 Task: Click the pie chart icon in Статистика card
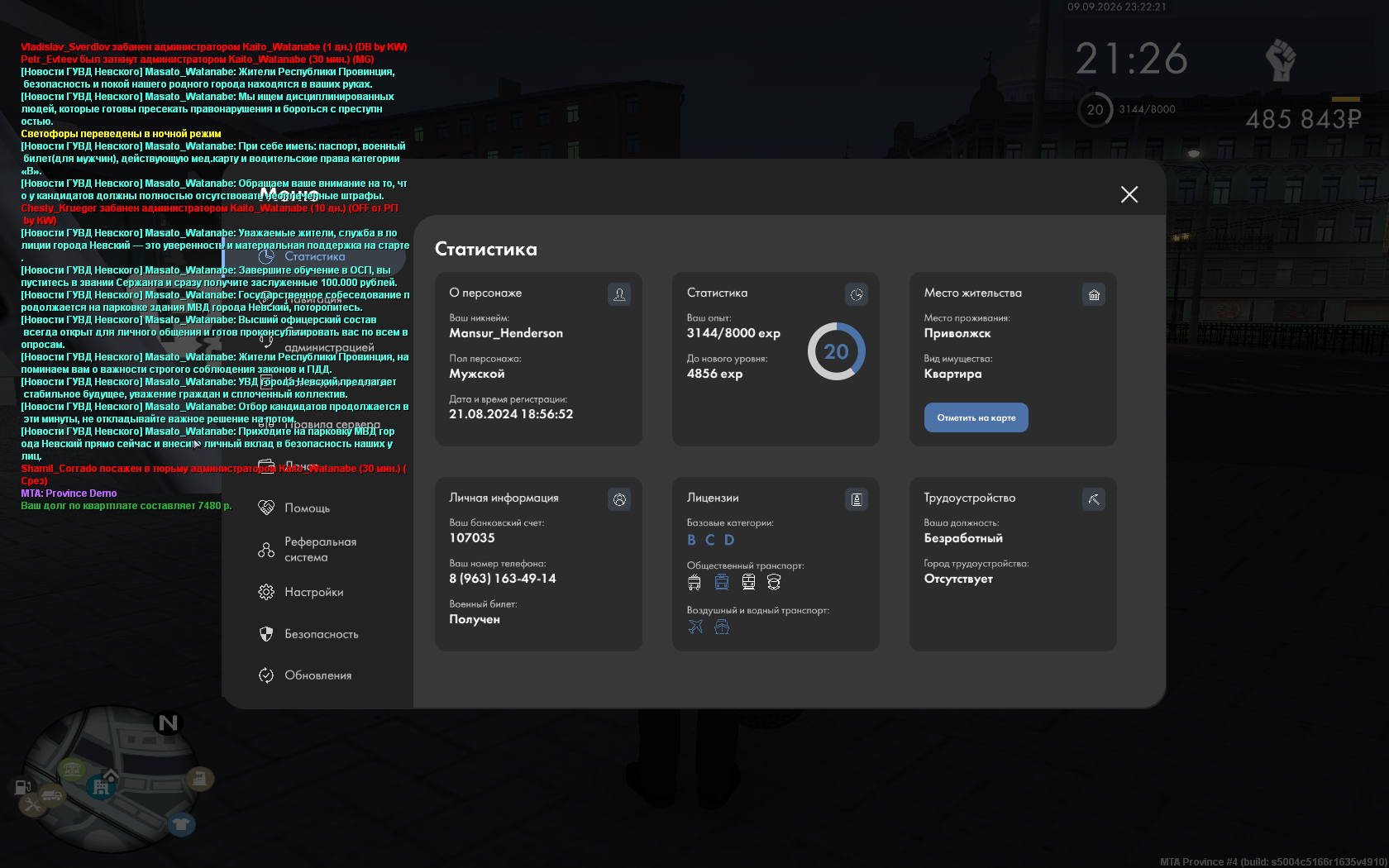857,294
